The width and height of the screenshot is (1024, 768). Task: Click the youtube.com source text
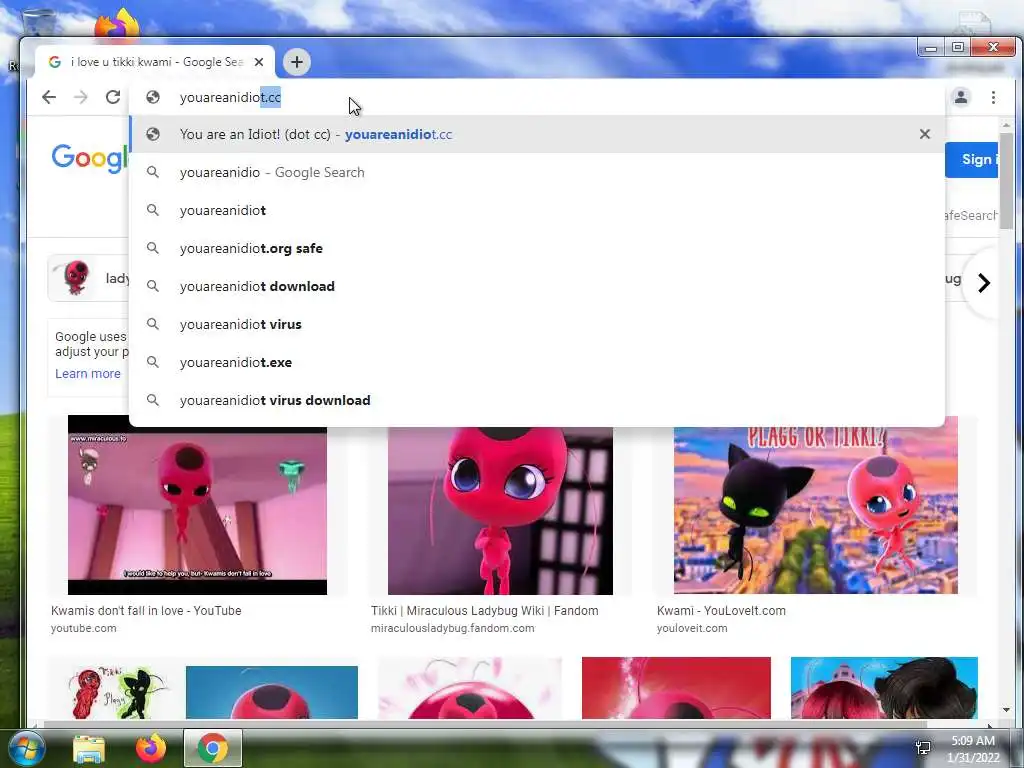[x=84, y=628]
